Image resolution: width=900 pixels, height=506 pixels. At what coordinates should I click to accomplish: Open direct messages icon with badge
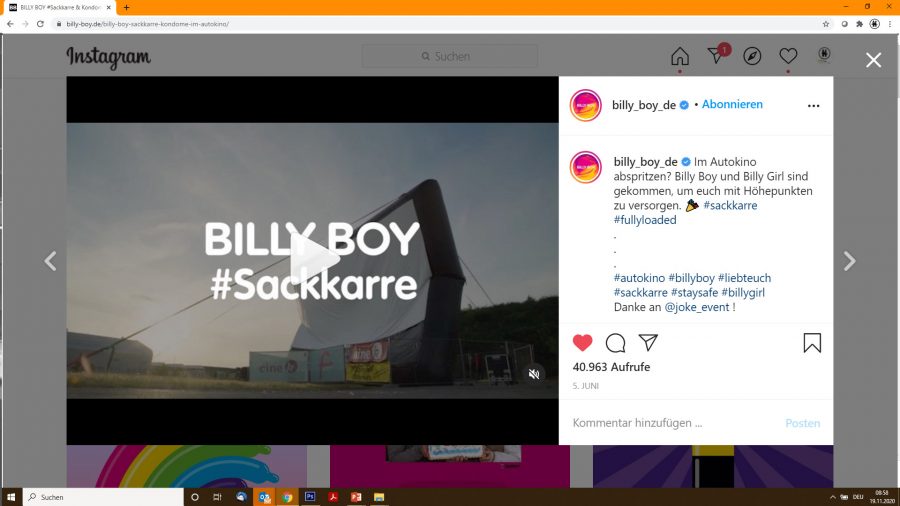(717, 55)
